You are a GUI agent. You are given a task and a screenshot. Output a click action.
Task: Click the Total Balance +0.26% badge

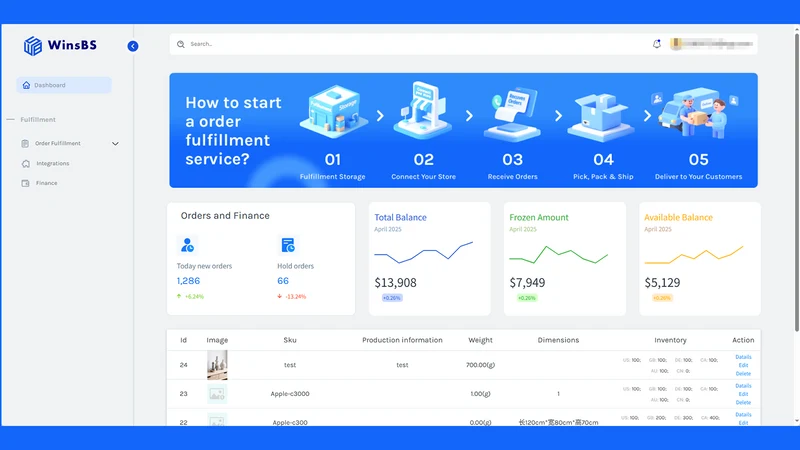pyautogui.click(x=392, y=298)
